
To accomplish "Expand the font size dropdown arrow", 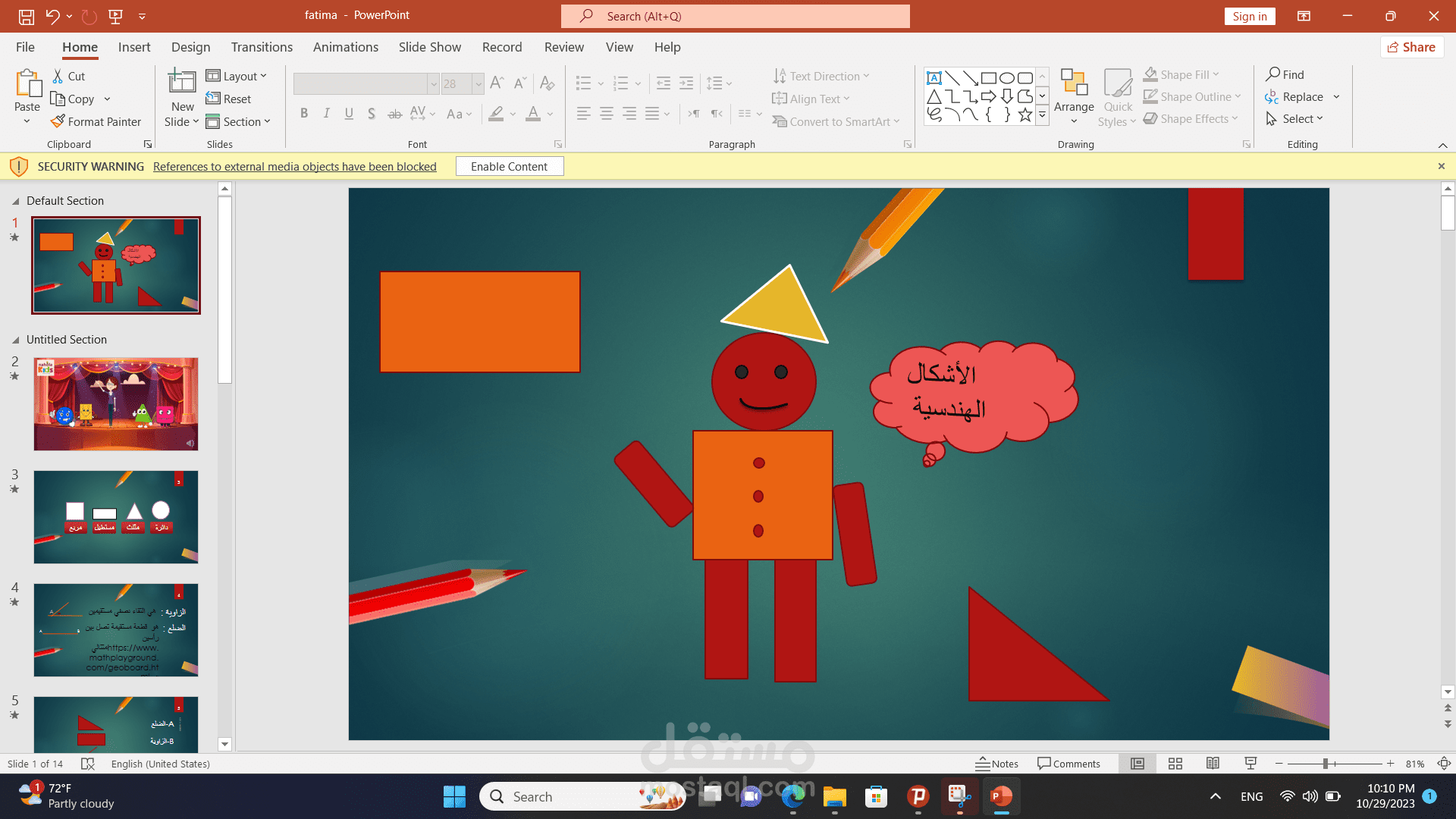I will pos(478,83).
